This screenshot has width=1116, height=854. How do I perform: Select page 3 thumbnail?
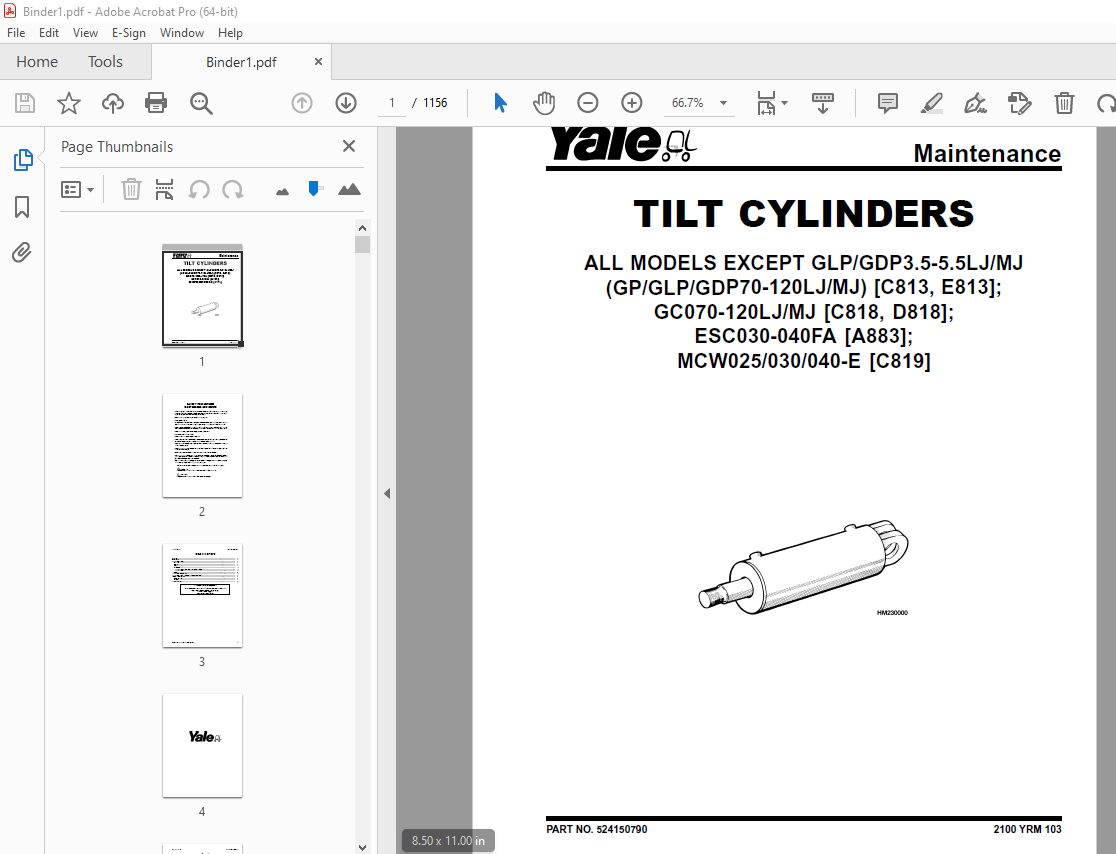tap(202, 596)
